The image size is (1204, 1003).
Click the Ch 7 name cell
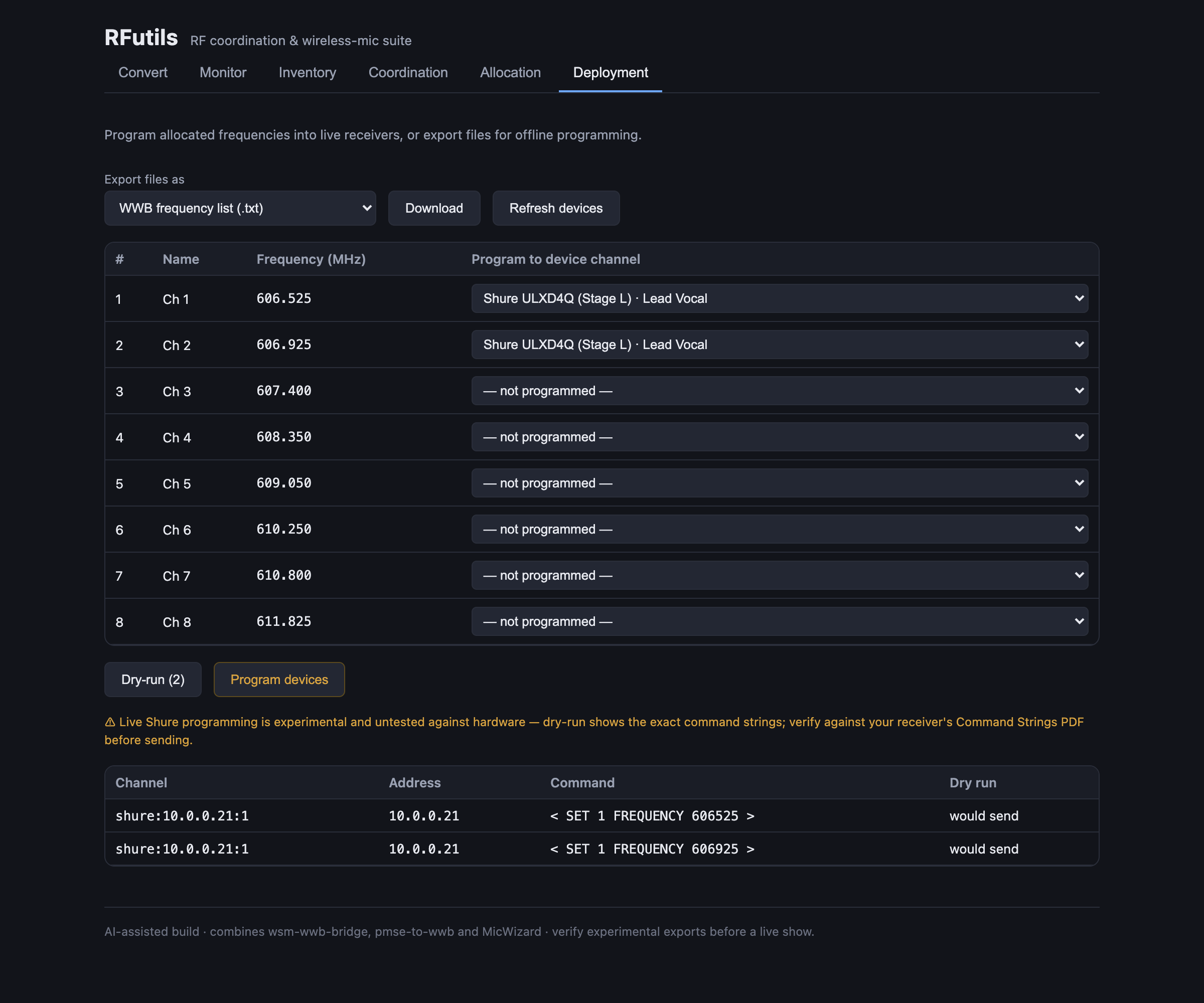point(177,576)
